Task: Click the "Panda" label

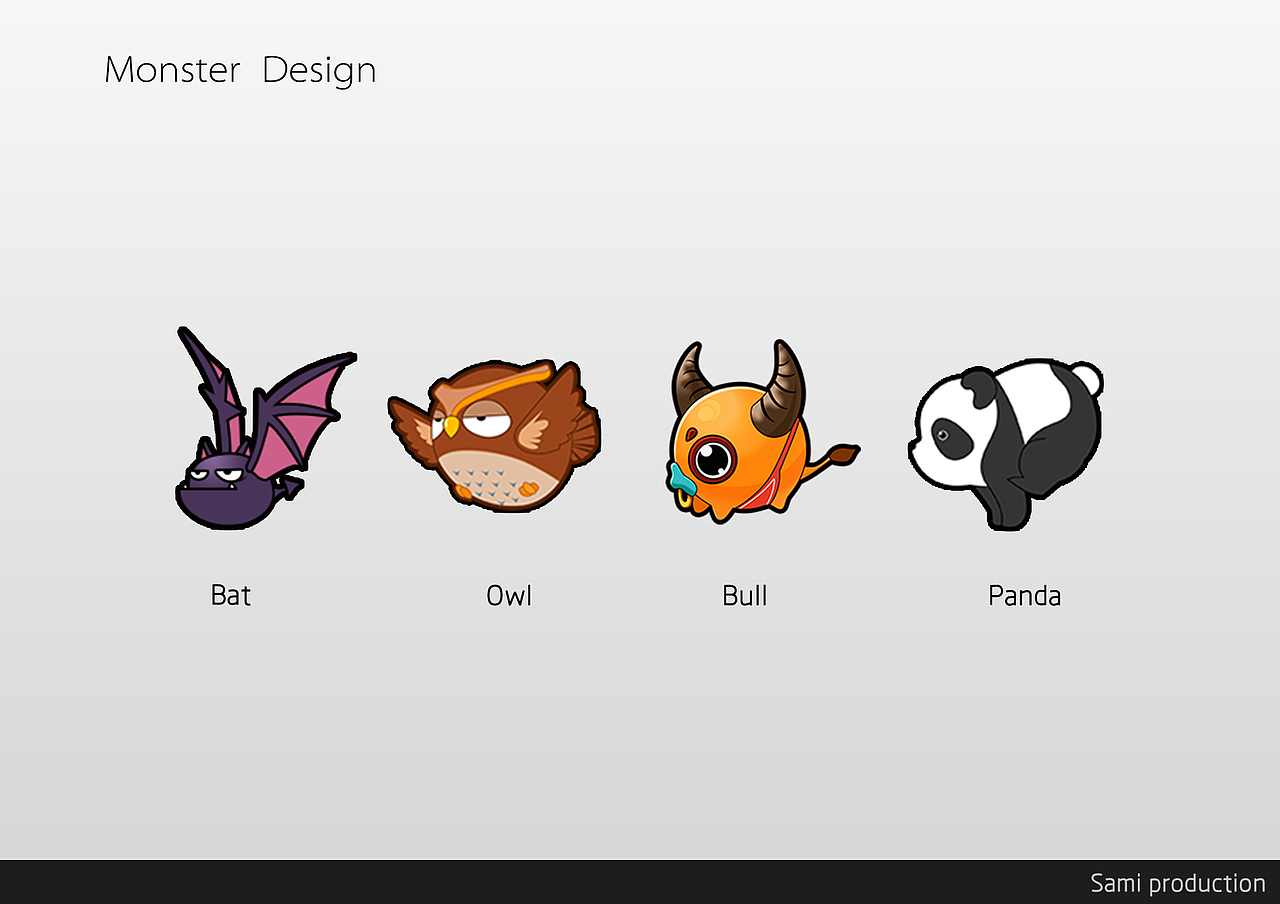Action: pyautogui.click(x=1025, y=595)
